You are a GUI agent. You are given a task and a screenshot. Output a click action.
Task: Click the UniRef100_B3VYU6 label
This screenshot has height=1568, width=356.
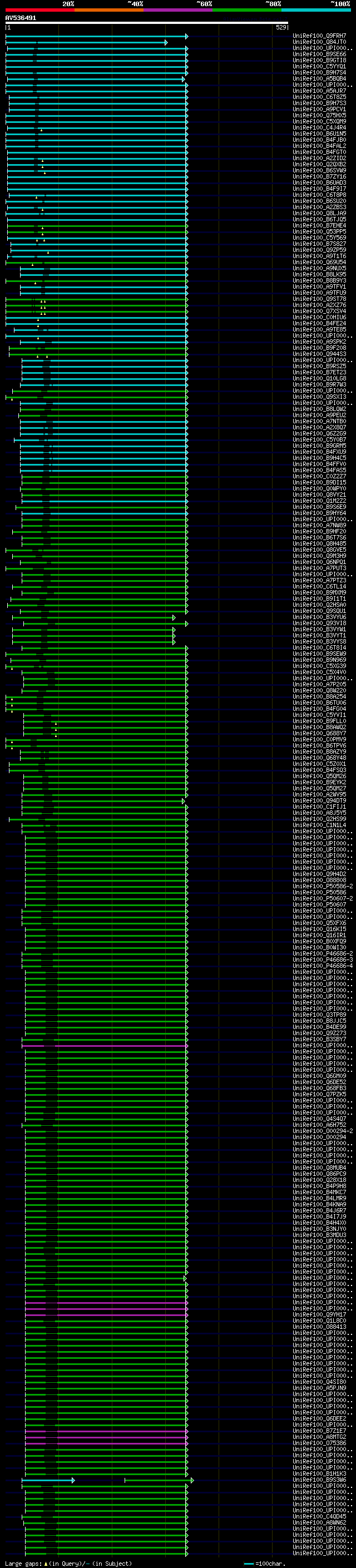pos(319,617)
